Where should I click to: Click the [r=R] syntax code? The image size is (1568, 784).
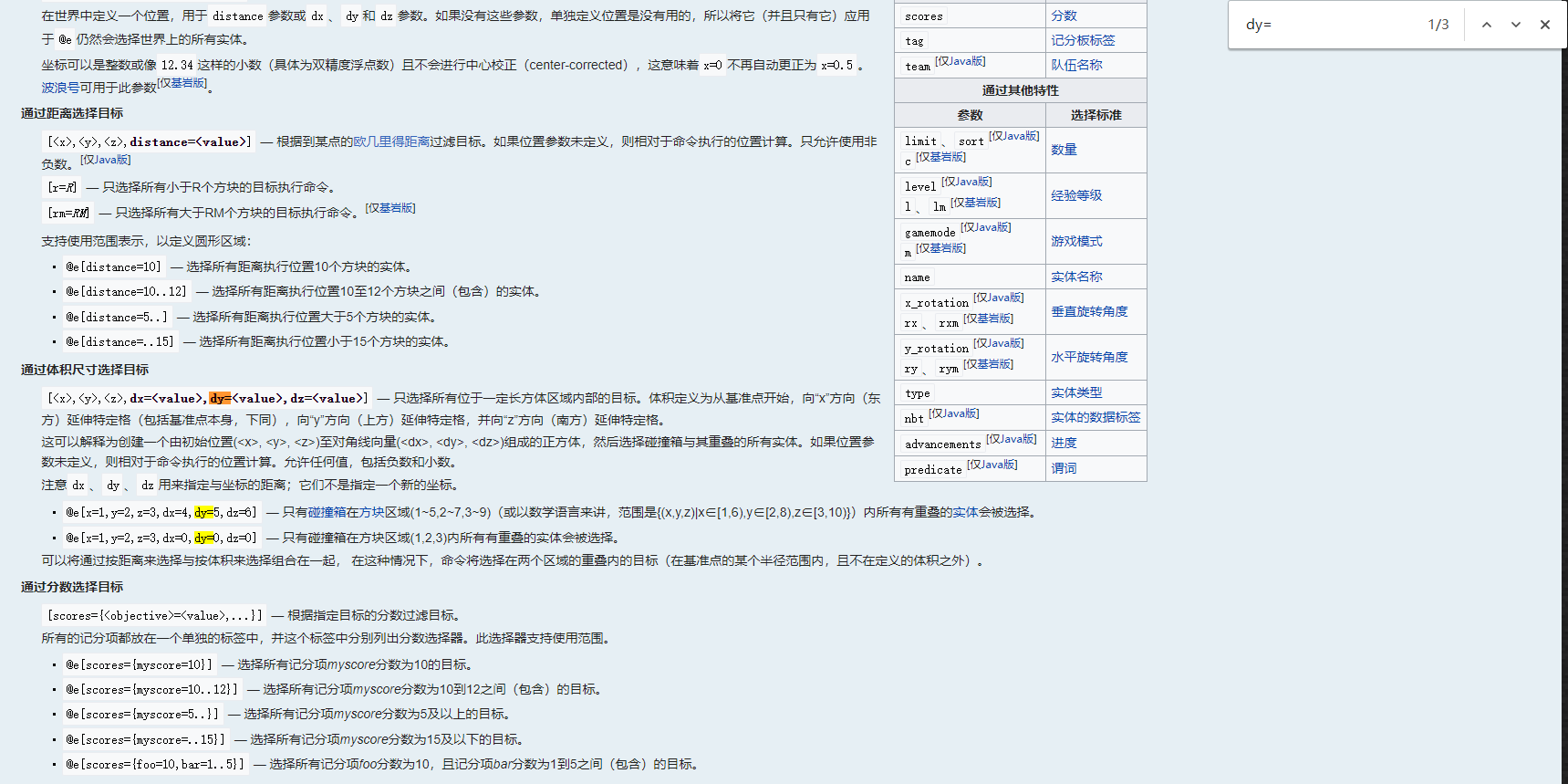tap(62, 187)
